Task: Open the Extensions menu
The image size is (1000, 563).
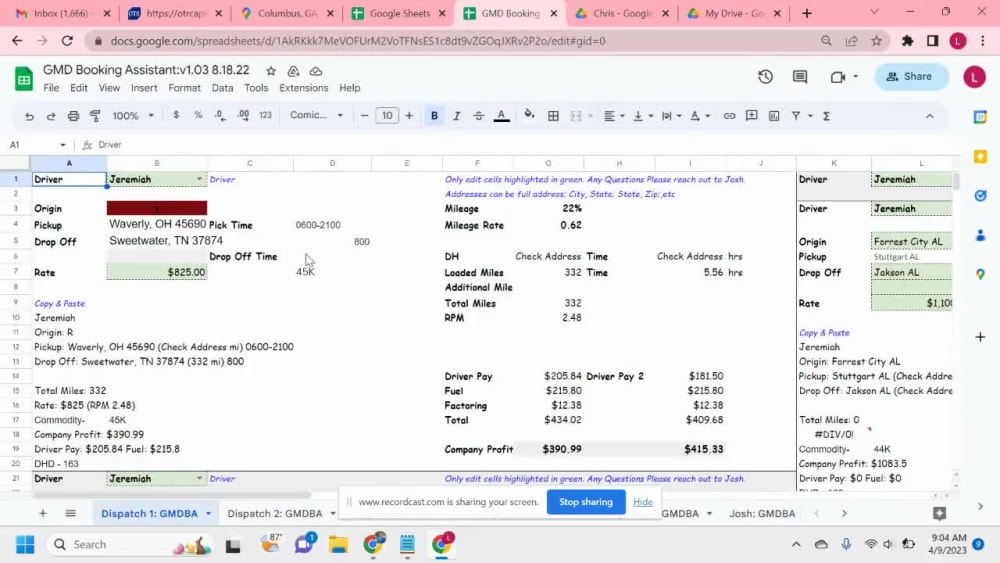Action: 304,88
